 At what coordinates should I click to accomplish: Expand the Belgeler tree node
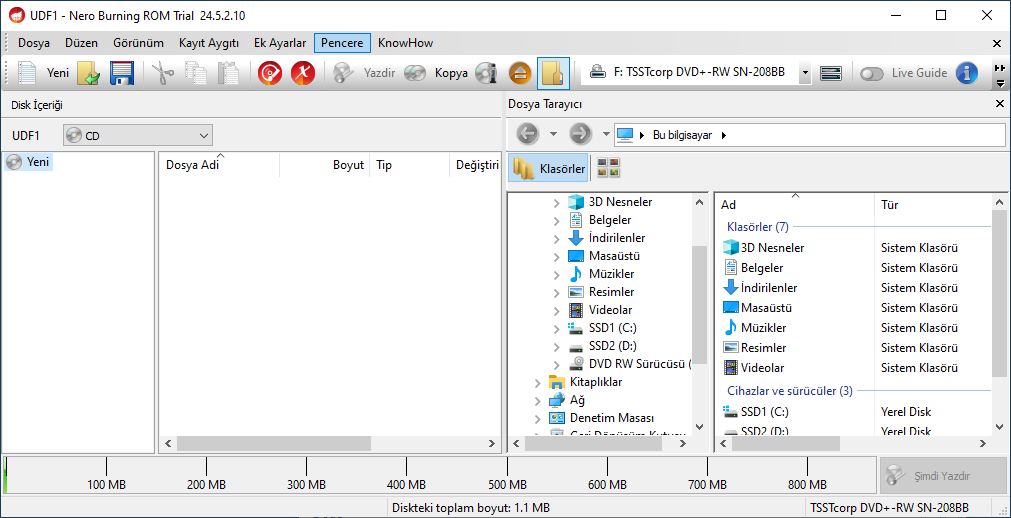[556, 221]
